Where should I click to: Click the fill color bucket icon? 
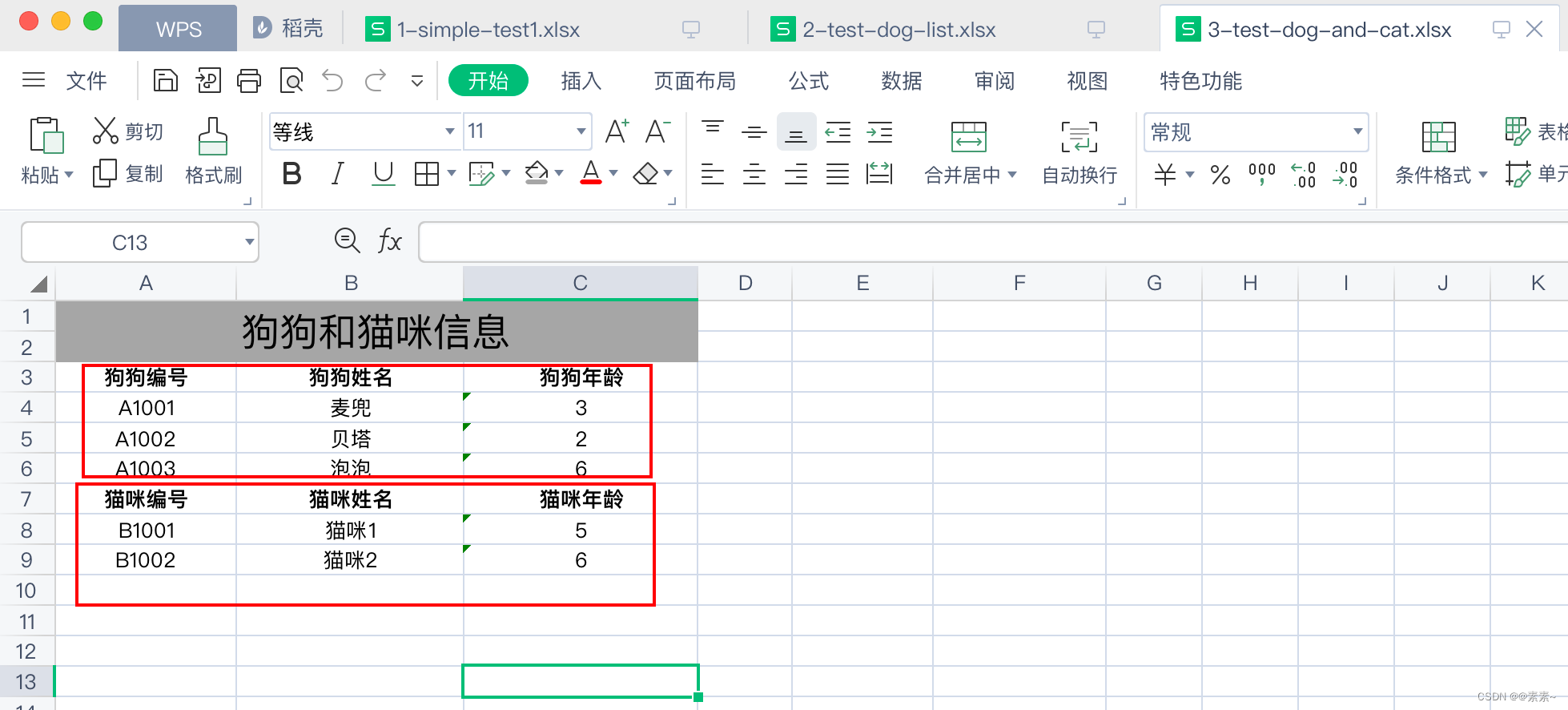pyautogui.click(x=537, y=173)
